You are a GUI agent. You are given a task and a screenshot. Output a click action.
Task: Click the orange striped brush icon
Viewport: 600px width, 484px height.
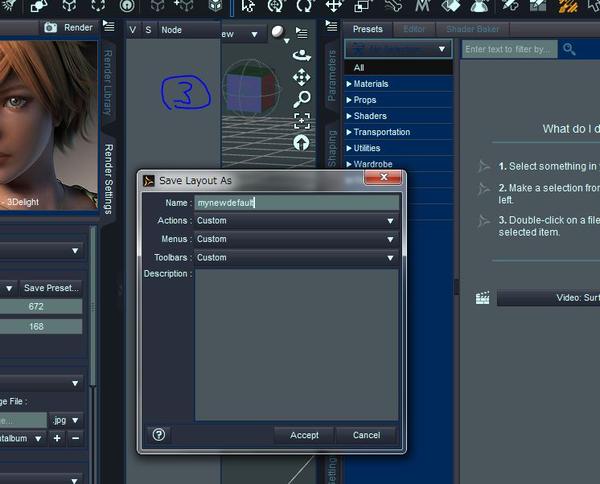[x=568, y=6]
